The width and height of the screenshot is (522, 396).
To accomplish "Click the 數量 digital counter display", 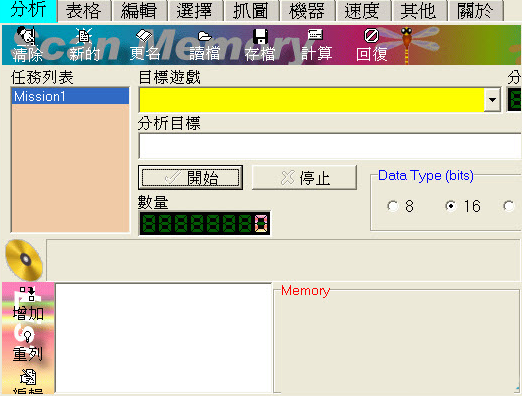I will click(x=204, y=223).
